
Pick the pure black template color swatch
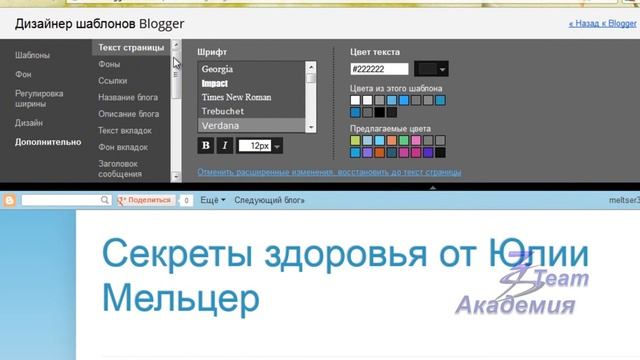(380, 112)
